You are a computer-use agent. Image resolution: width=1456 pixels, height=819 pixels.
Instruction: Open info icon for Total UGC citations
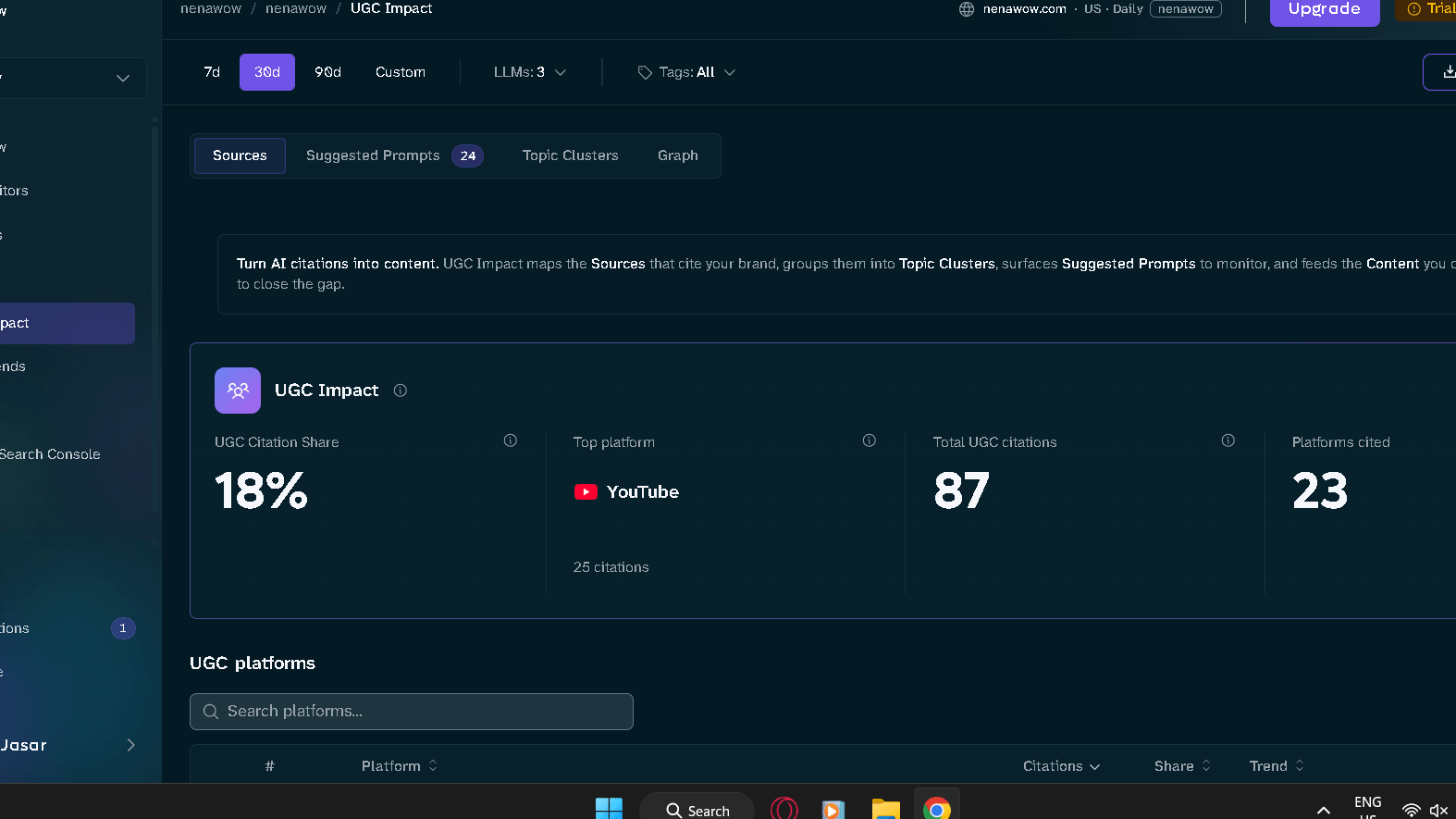(1228, 441)
